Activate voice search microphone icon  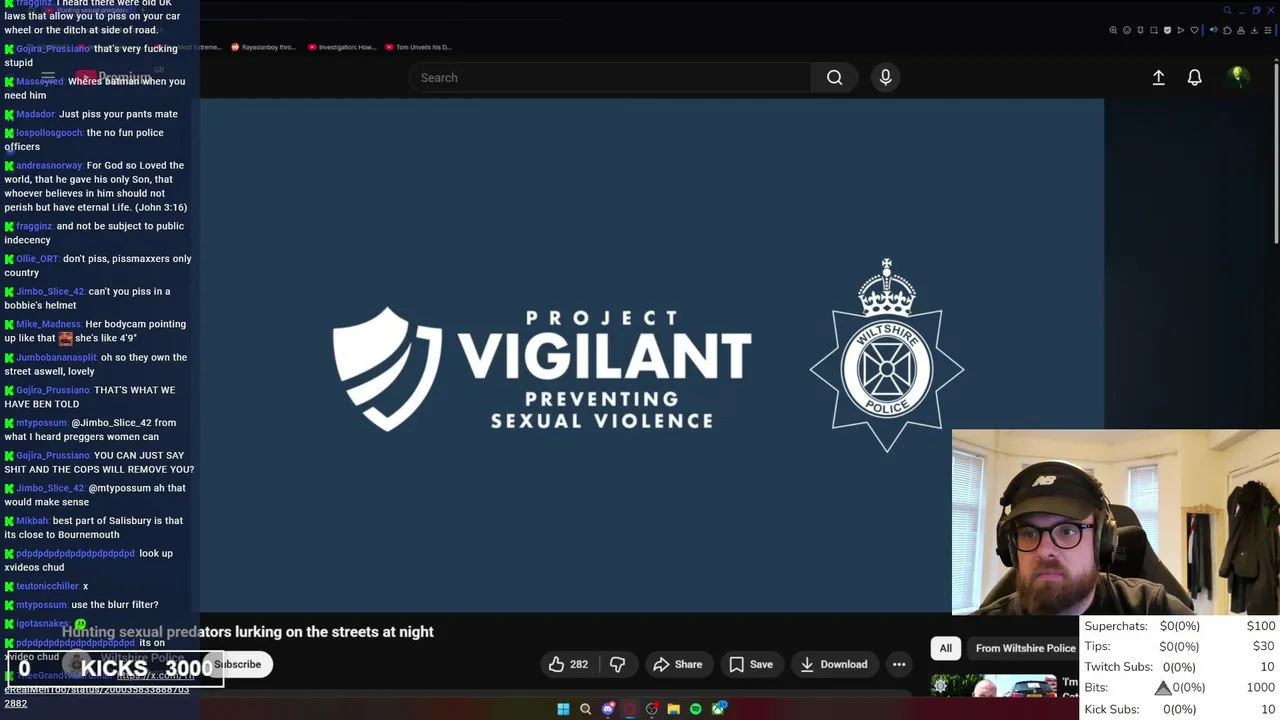point(886,77)
